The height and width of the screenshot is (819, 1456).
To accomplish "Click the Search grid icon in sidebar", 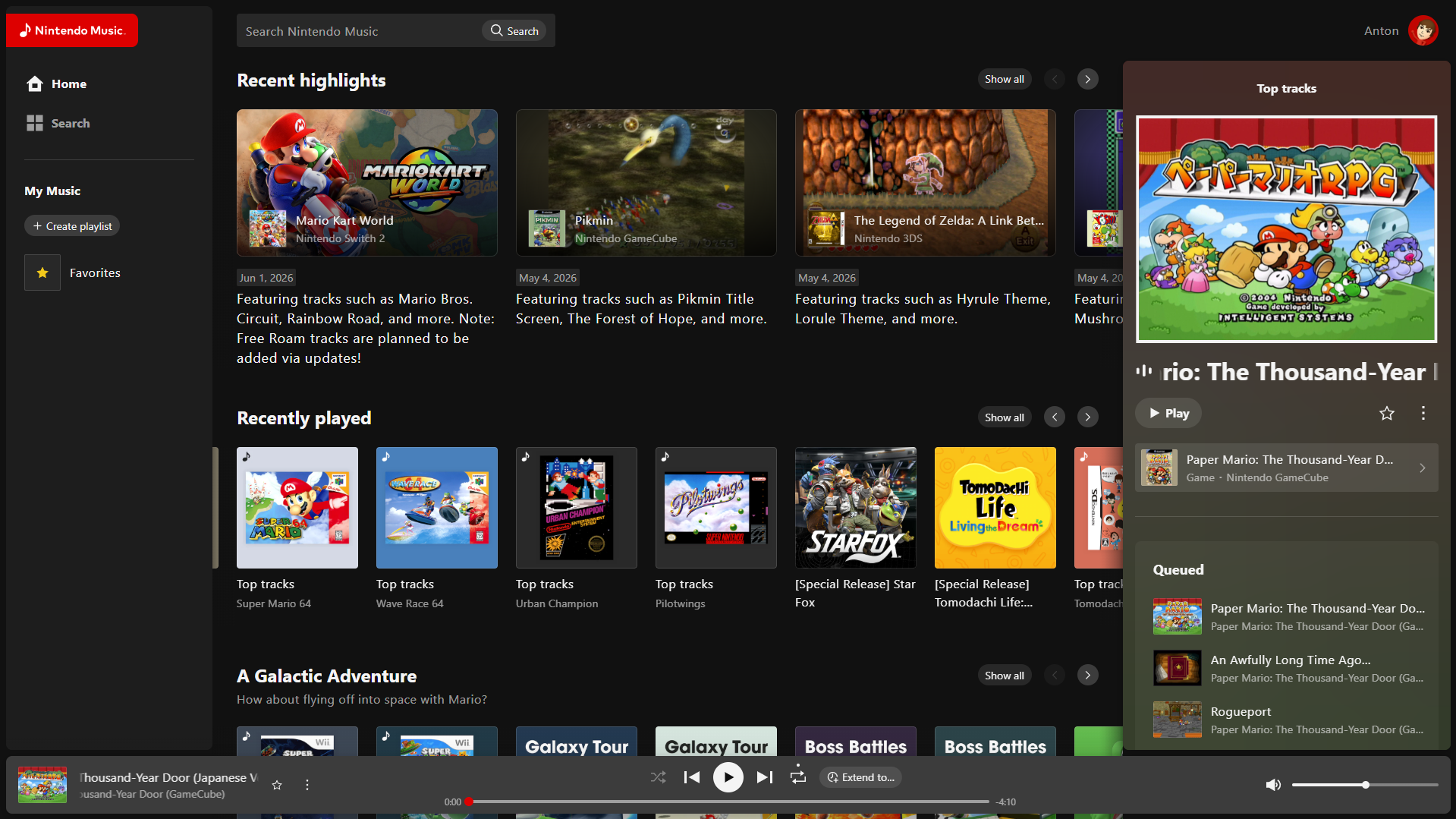I will click(35, 123).
